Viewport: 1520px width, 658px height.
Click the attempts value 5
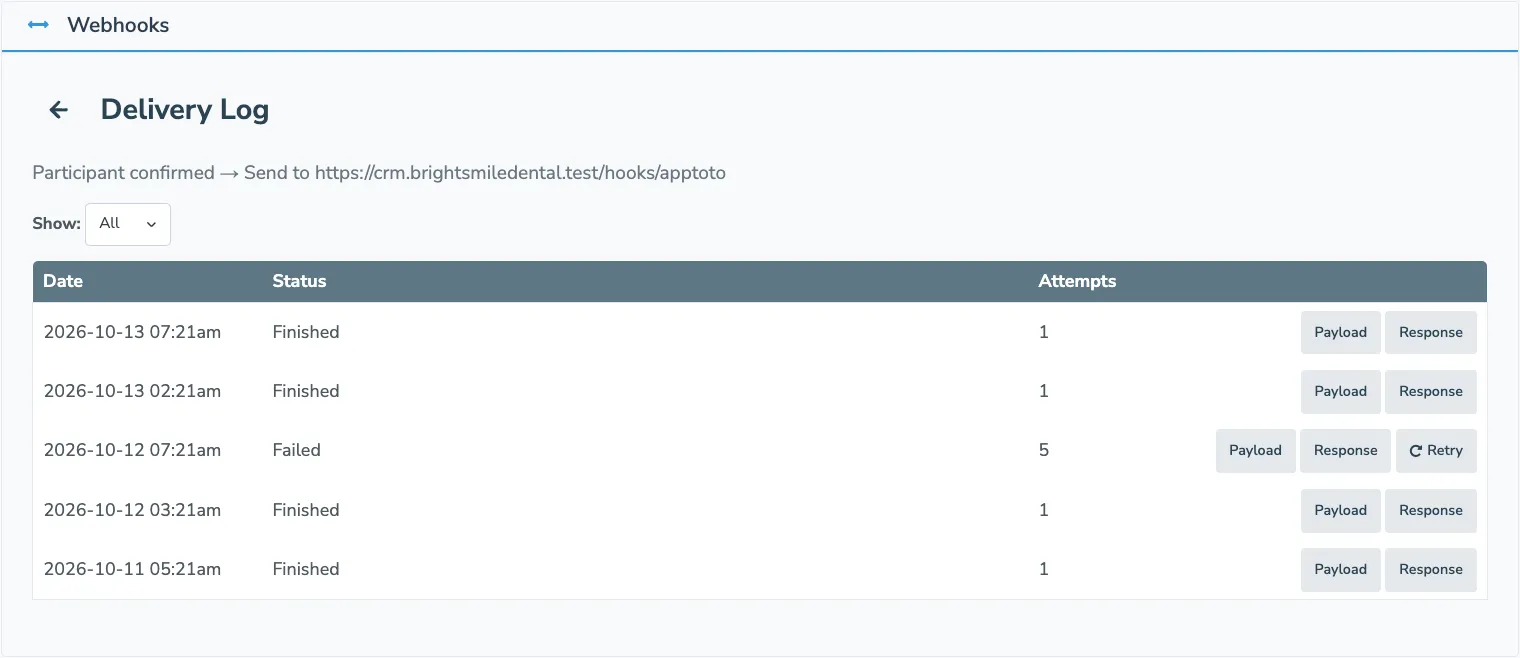1044,450
